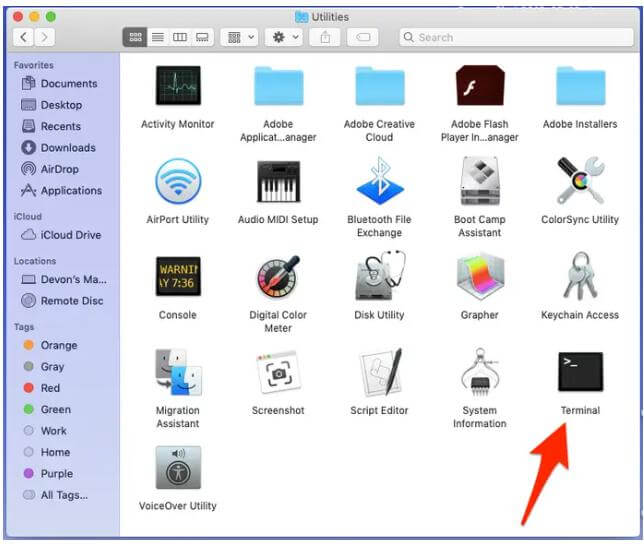Select ColorSync Utility icon
The width and height of the screenshot is (644, 544).
580,181
